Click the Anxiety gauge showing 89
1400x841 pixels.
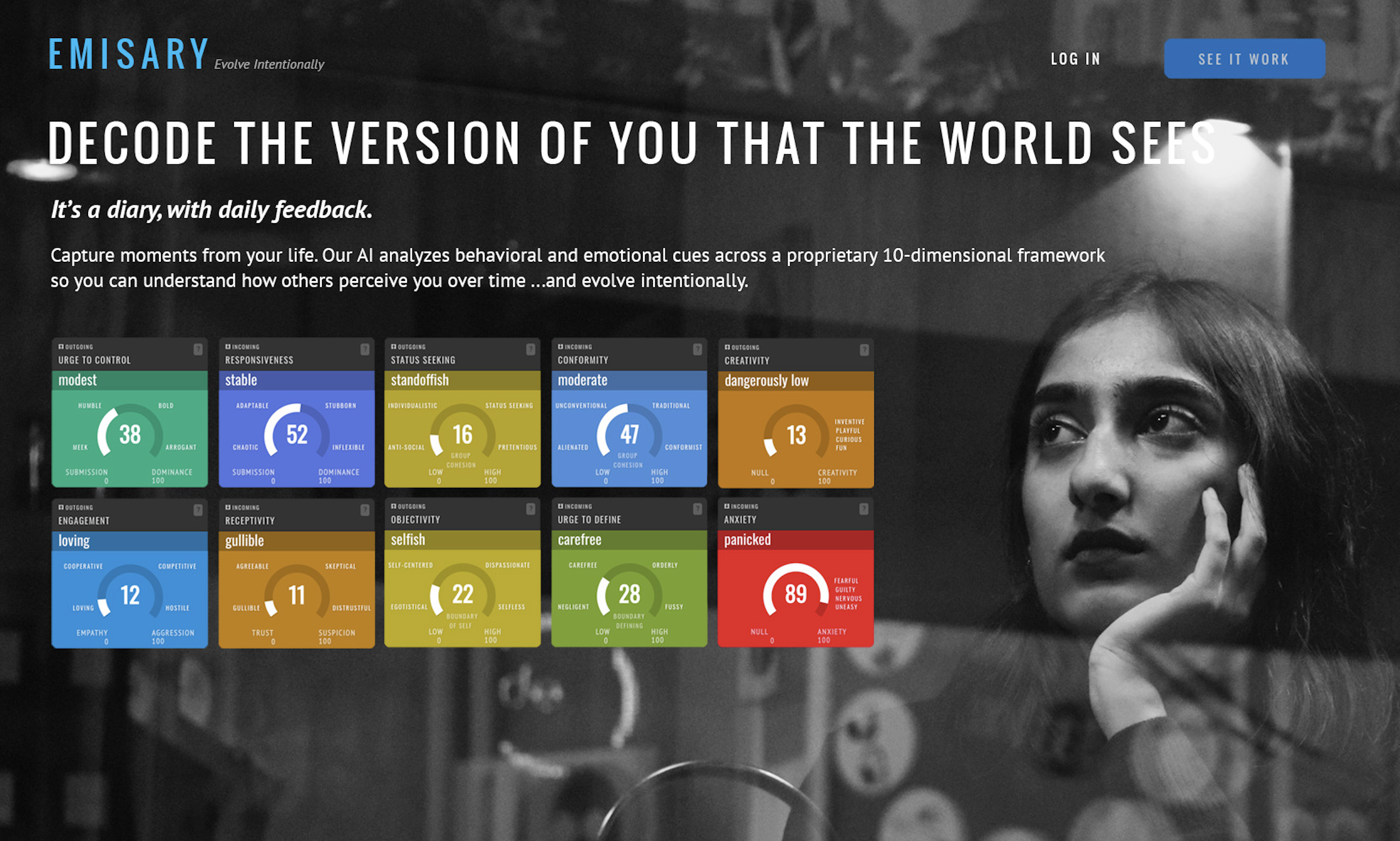pos(795,593)
